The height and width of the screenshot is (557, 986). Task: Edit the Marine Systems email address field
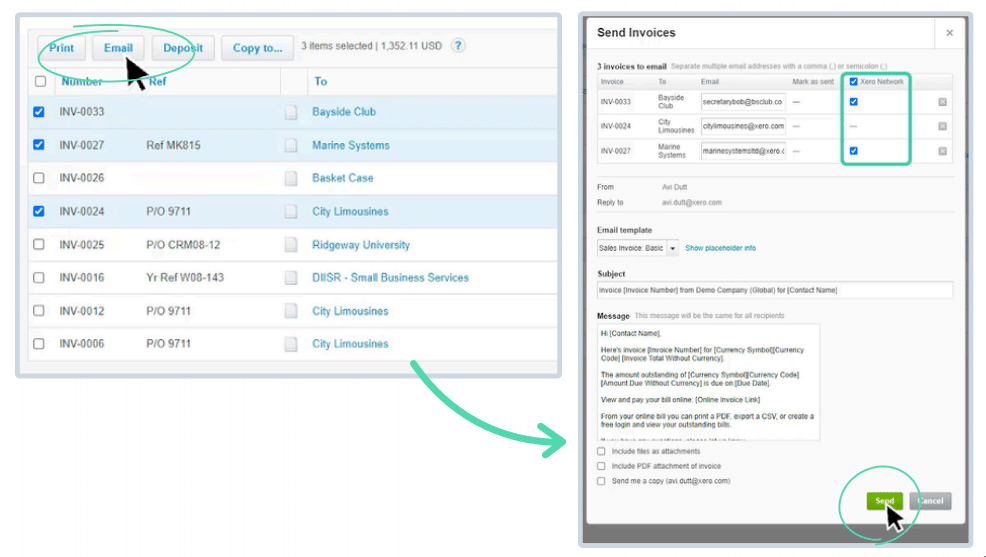coord(743,151)
